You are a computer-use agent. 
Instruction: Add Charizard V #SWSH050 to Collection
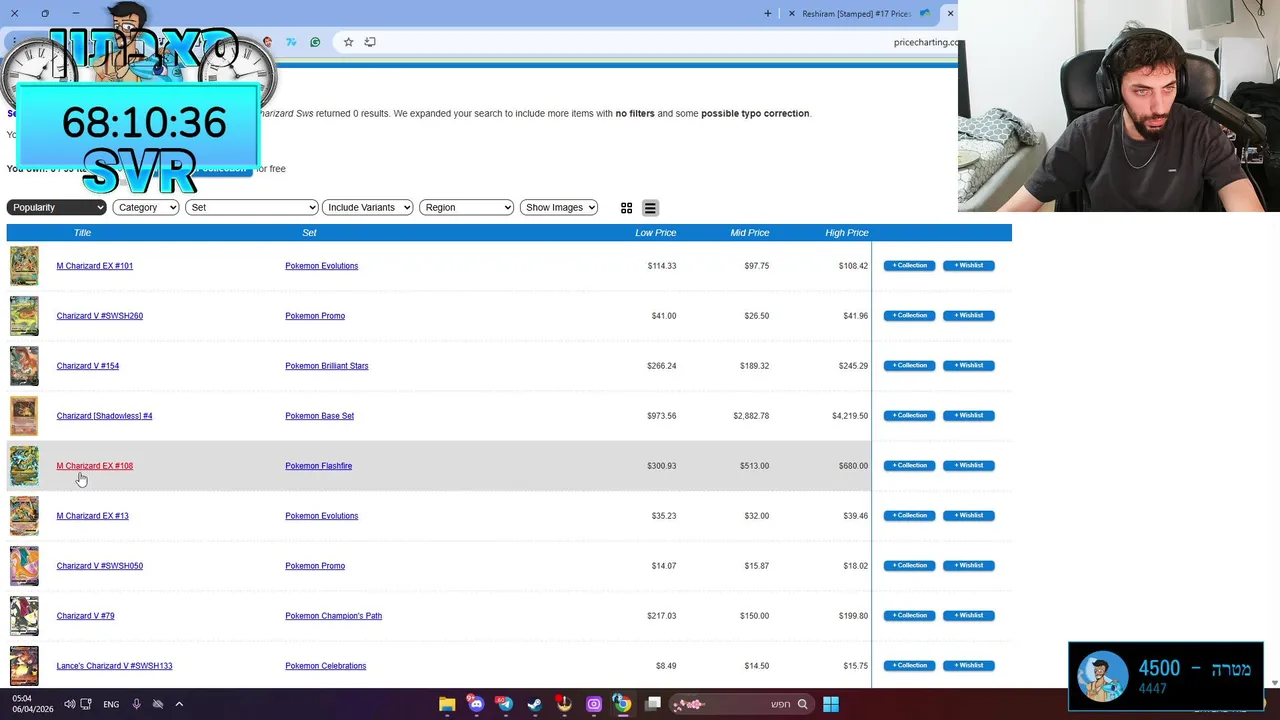[x=909, y=566]
